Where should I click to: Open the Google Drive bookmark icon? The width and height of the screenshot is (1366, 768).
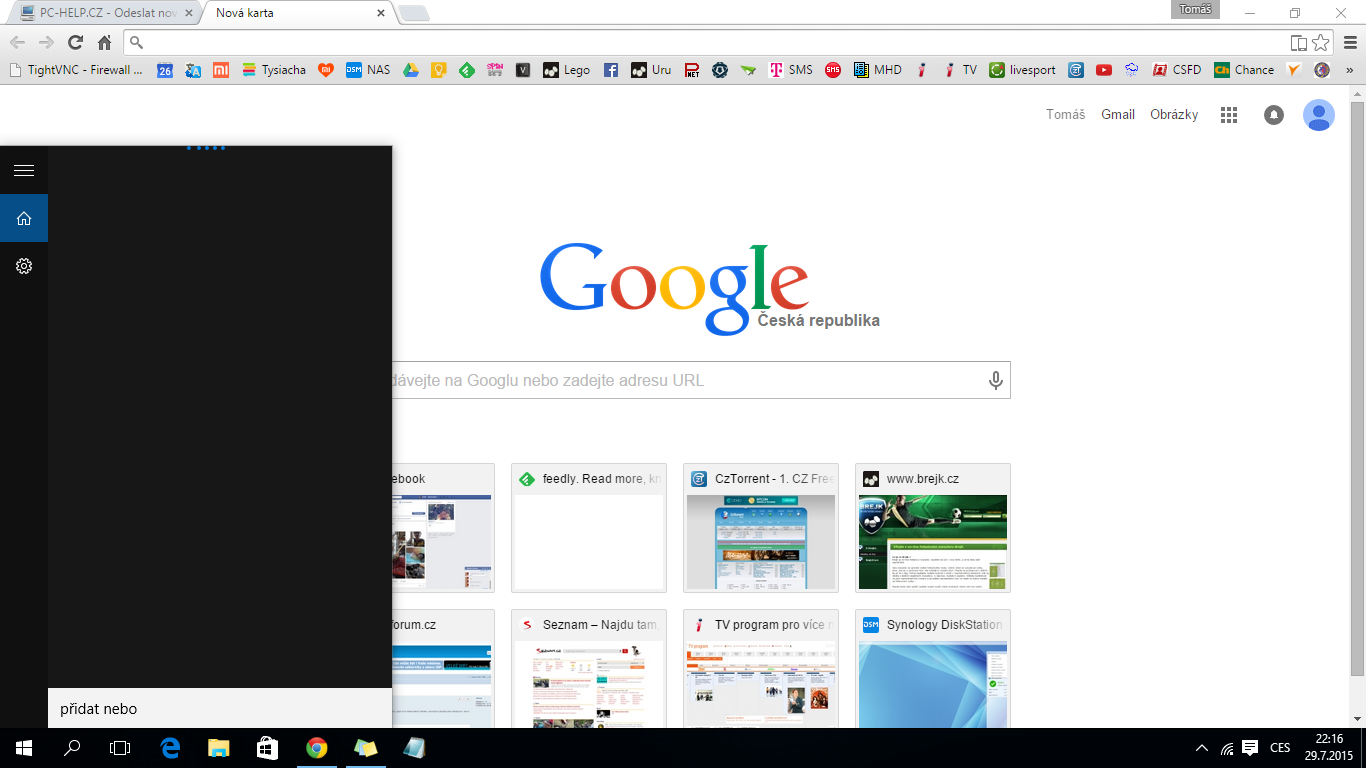[x=410, y=70]
